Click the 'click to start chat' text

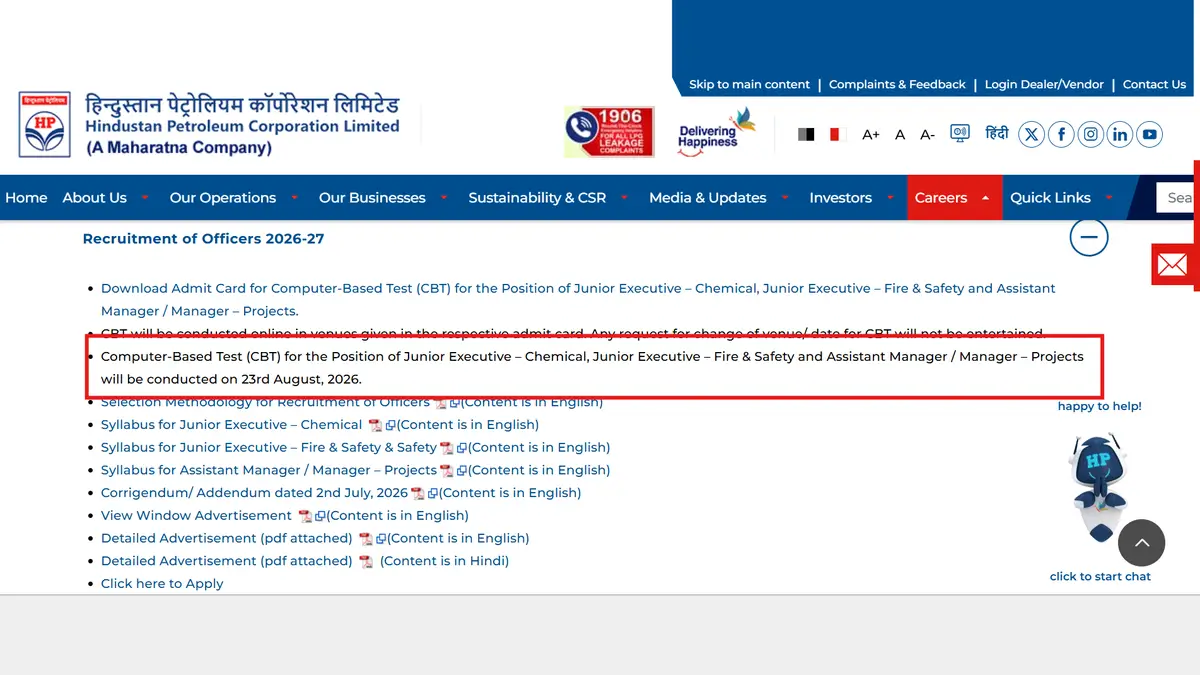(x=1100, y=577)
